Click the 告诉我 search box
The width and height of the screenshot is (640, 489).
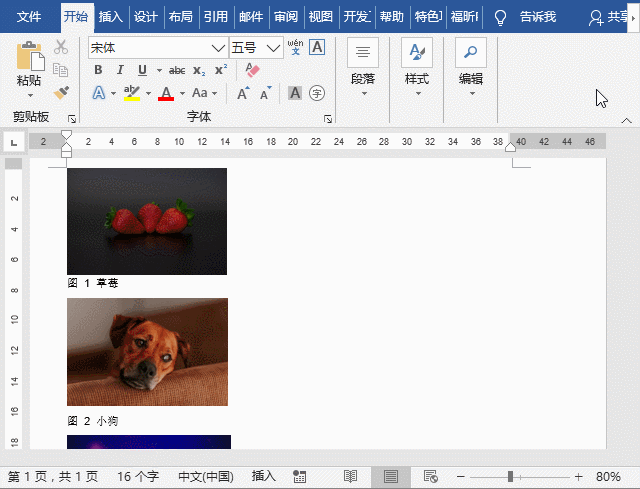click(537, 17)
